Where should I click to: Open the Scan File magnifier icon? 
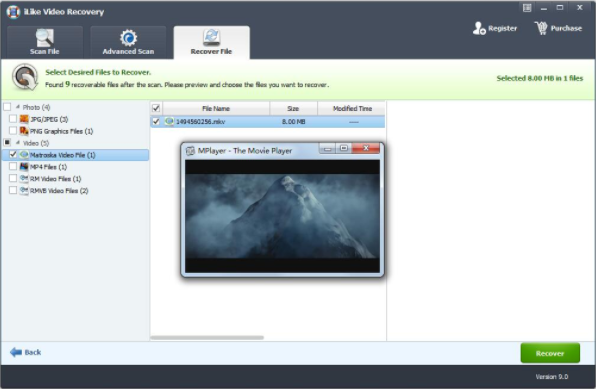(x=44, y=37)
